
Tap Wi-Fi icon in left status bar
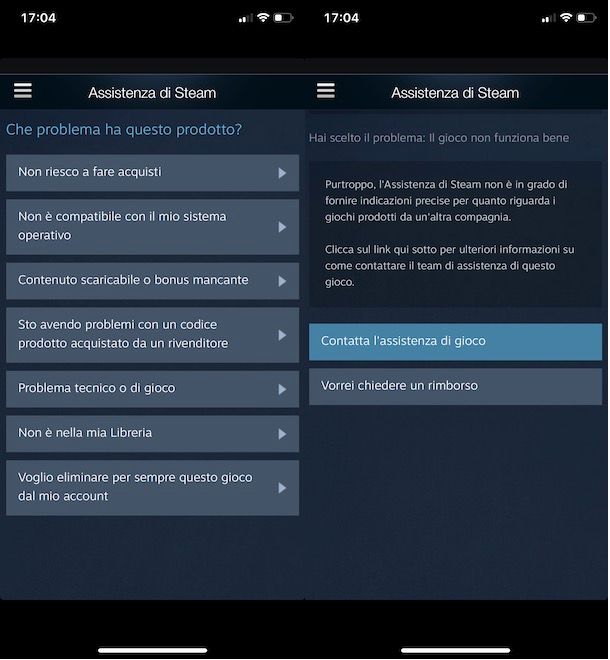[x=263, y=17]
